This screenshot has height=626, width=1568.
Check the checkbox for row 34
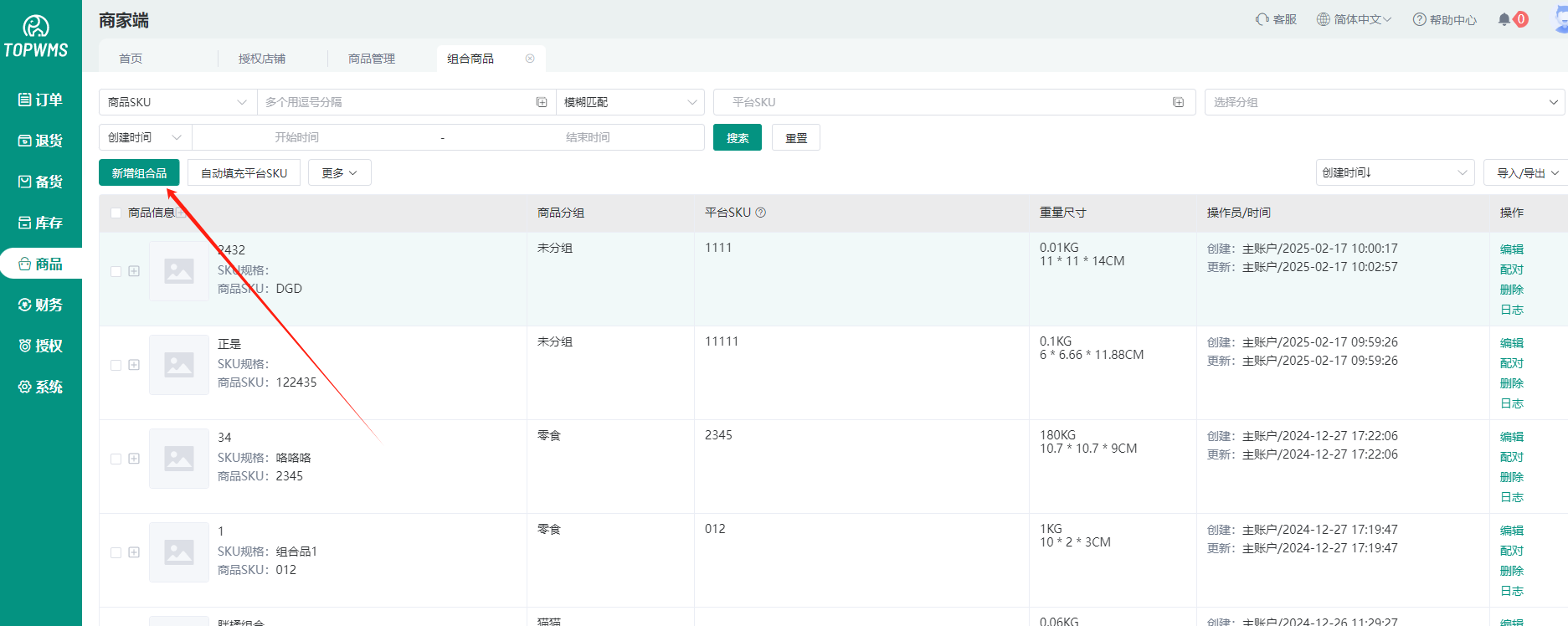click(116, 459)
